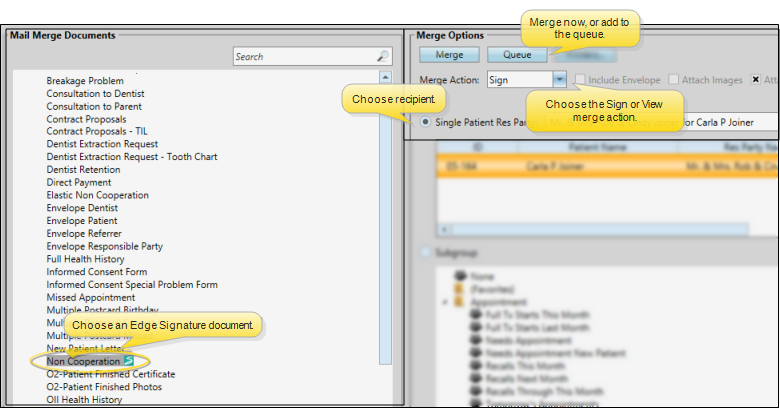The image size is (780, 408).
Task: Click the Favorites folder icon
Action: coord(459,287)
